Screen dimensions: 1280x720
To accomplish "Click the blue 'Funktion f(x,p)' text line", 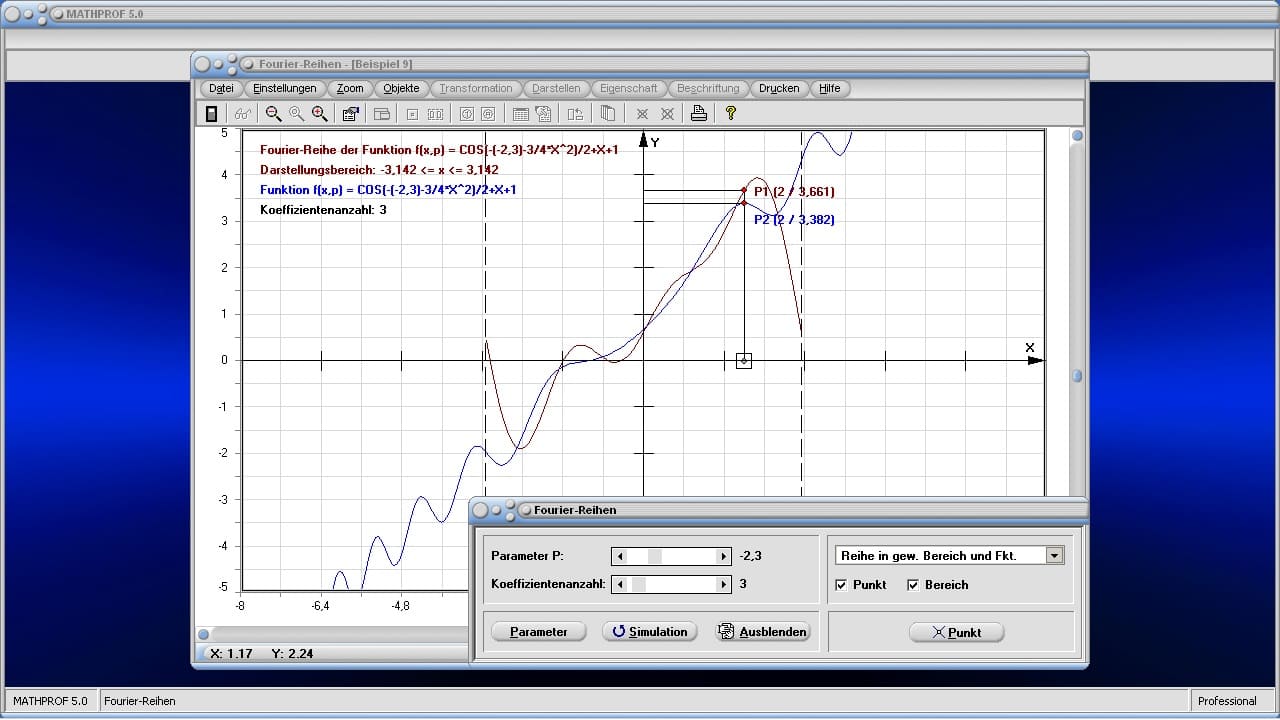I will click(x=388, y=190).
